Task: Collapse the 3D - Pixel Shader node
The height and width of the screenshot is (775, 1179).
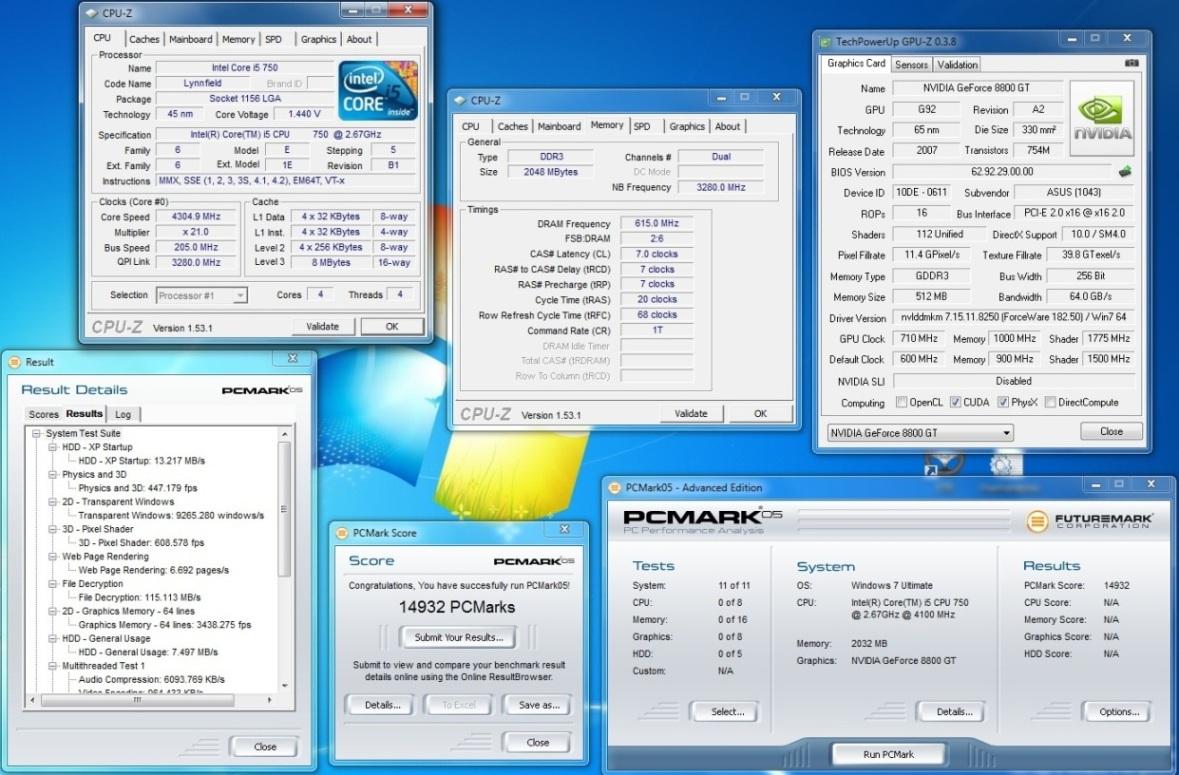Action: [53, 529]
